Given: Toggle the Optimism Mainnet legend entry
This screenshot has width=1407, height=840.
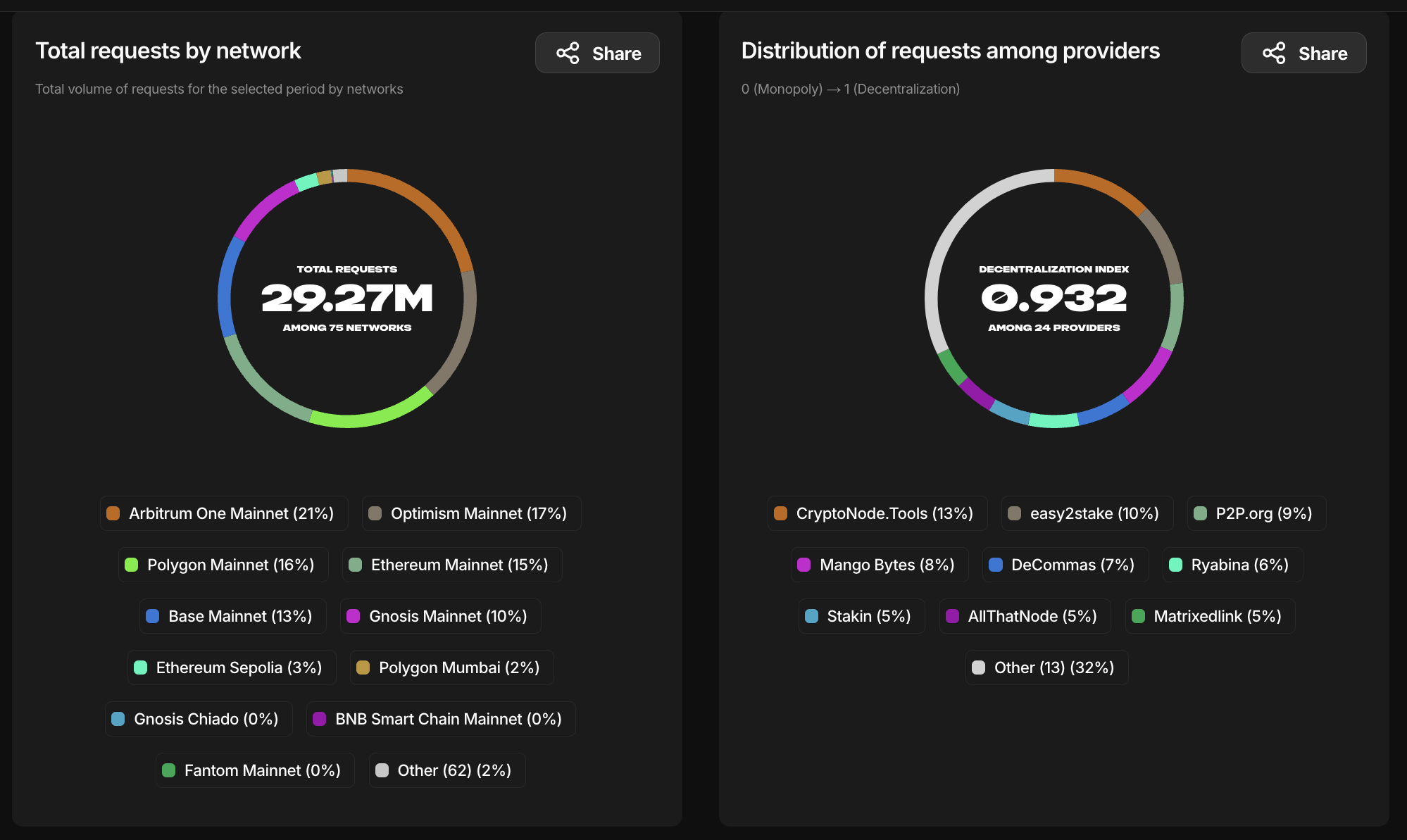Looking at the screenshot, I should pyautogui.click(x=470, y=513).
